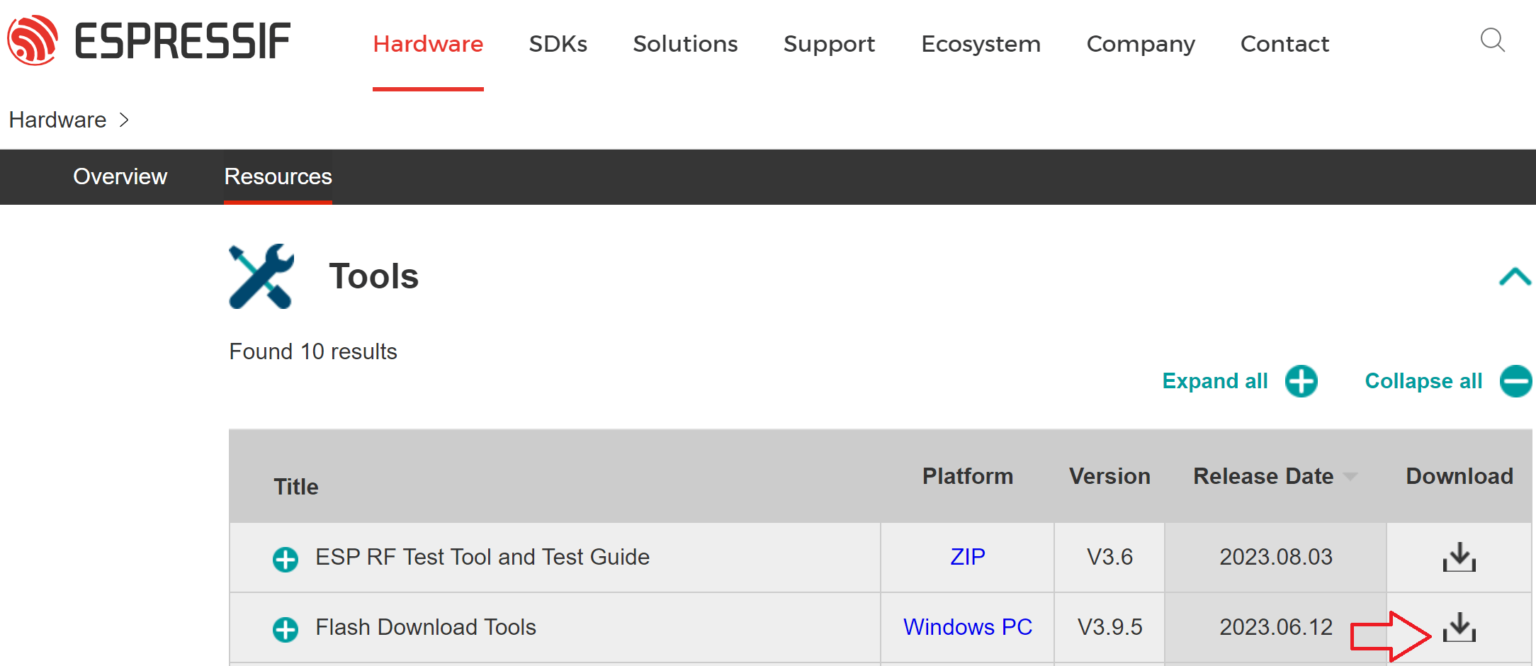Click the Tools wrench and screwdriver icon
Screen dimensions: 1536x666
261,276
